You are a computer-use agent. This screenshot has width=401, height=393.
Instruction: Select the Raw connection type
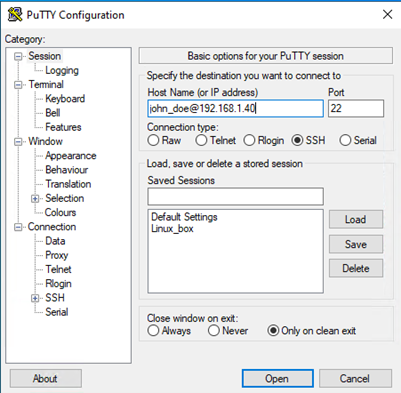(x=153, y=140)
